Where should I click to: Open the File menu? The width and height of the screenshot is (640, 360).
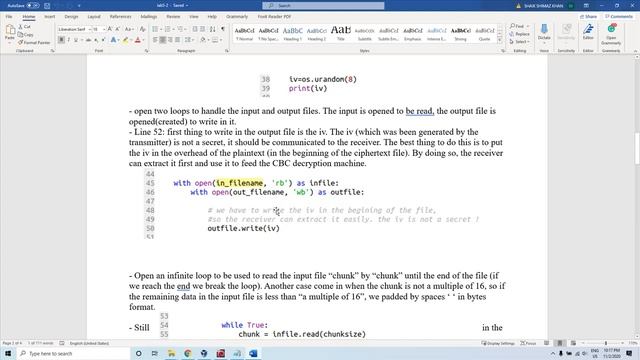coord(9,17)
